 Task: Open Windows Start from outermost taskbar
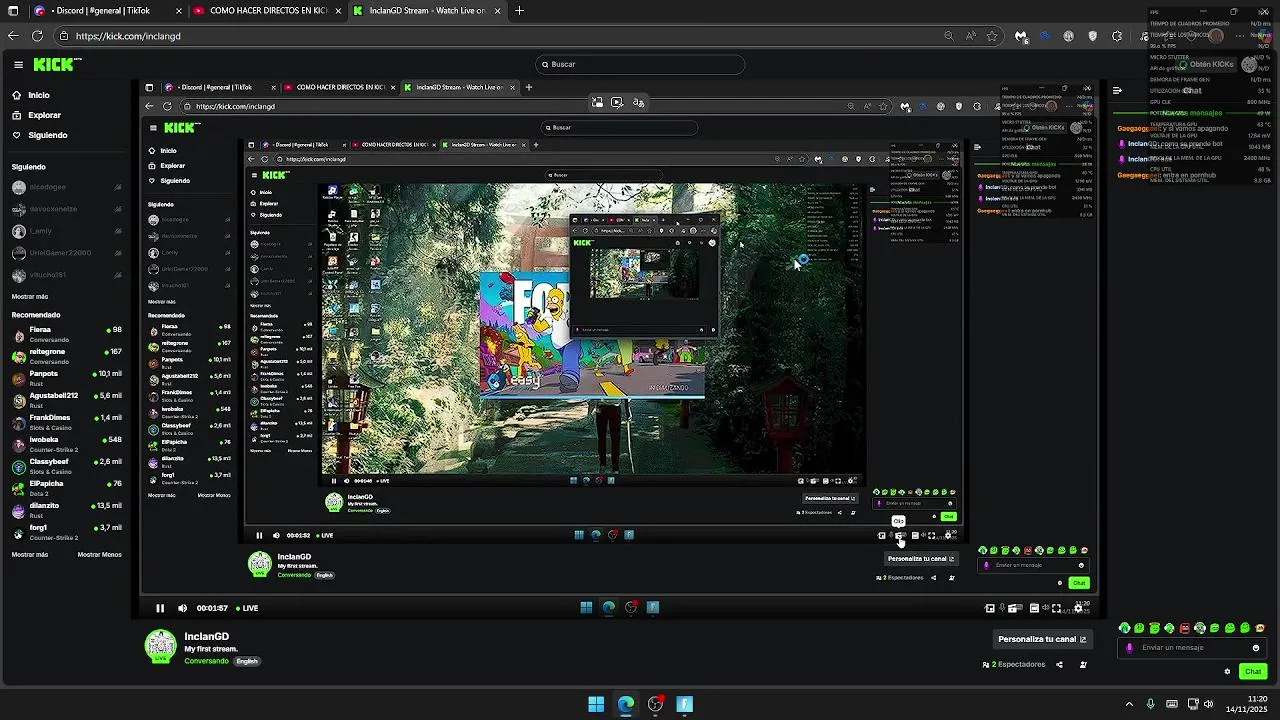[596, 704]
